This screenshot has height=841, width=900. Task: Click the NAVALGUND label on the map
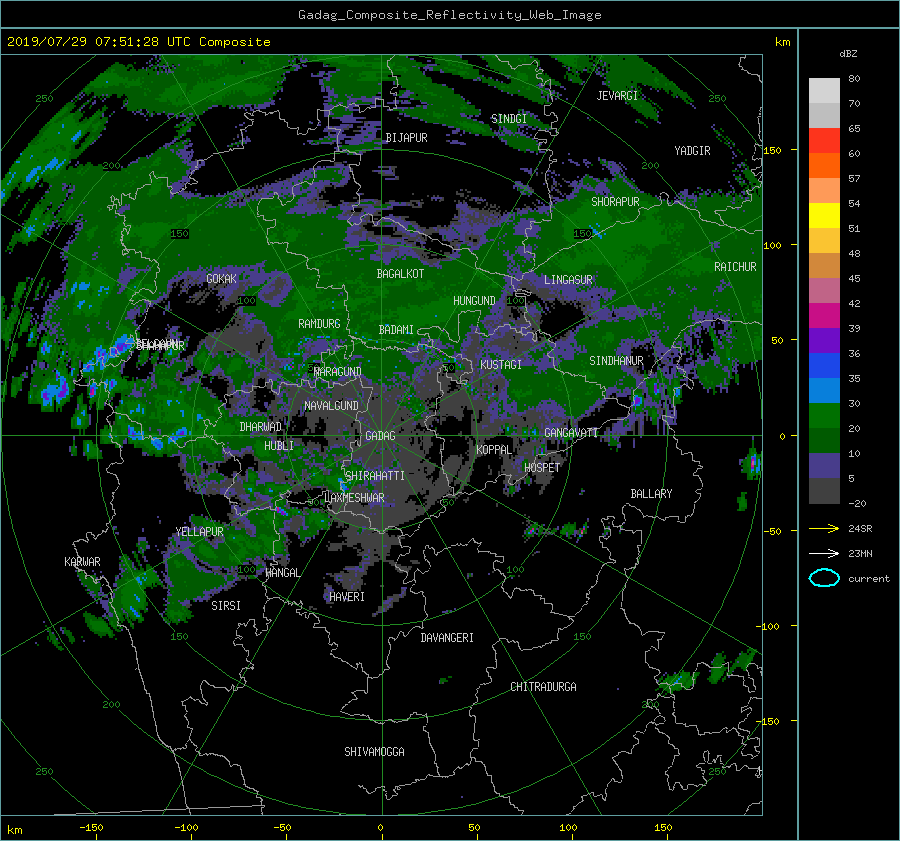click(x=331, y=406)
